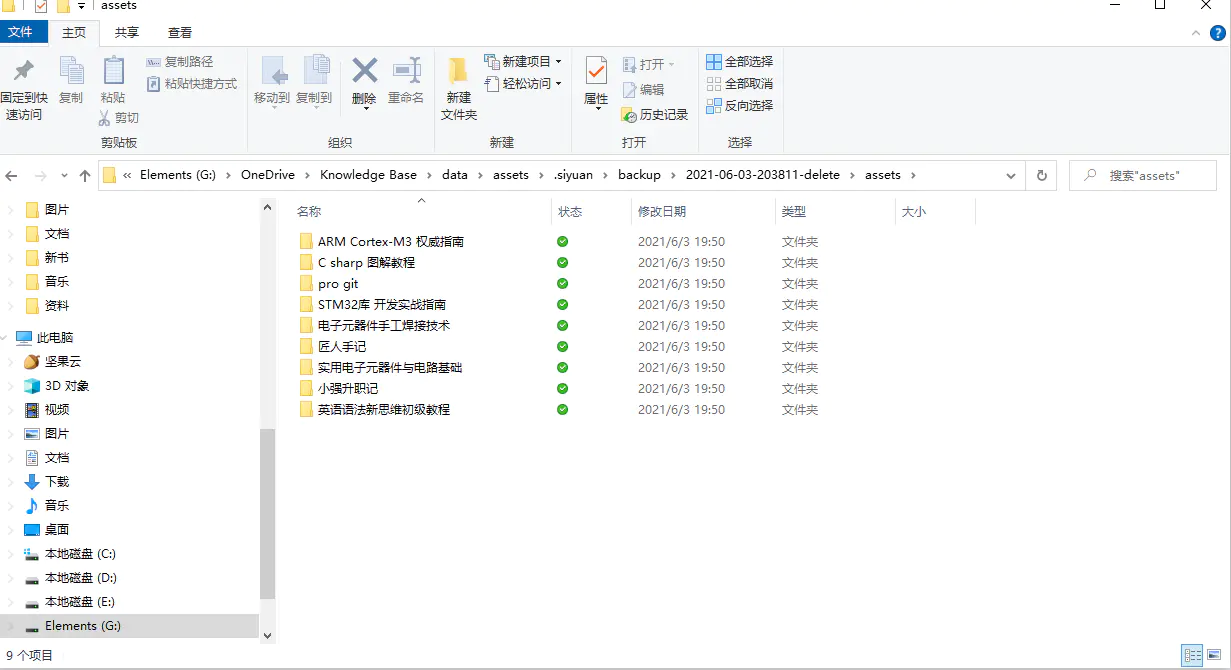1231x670 pixels.
Task: Open 历史记录 history
Action: [x=655, y=115]
